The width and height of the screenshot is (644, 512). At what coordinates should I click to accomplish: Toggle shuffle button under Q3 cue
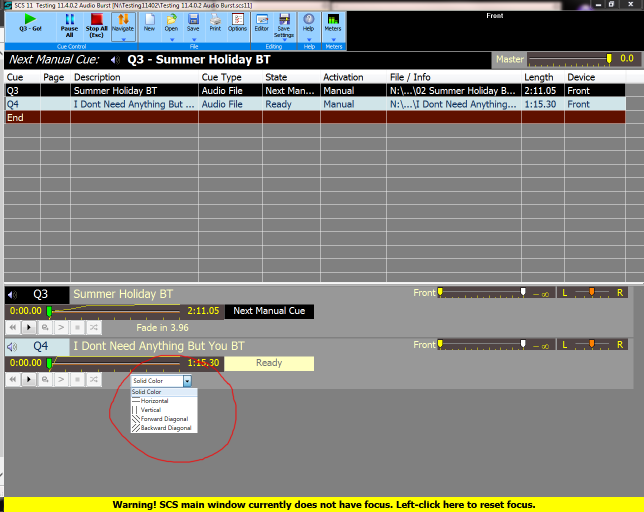coord(93,327)
